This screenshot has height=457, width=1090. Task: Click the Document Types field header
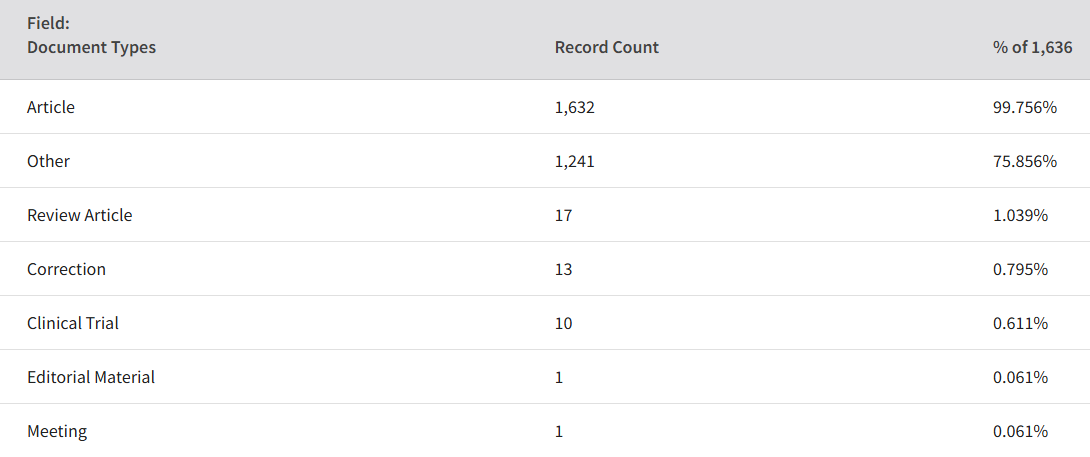point(91,48)
